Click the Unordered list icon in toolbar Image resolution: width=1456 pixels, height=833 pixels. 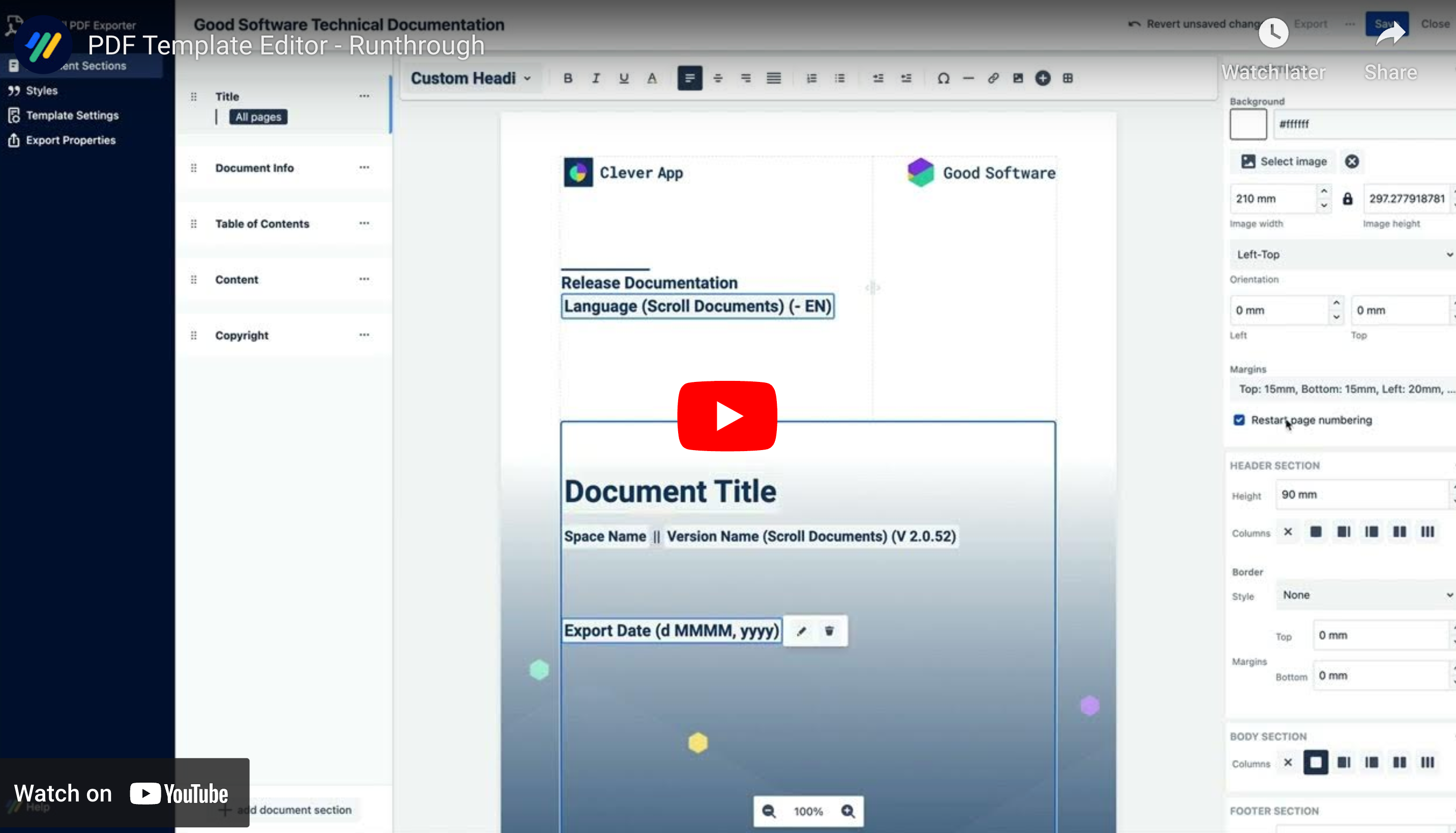(840, 78)
